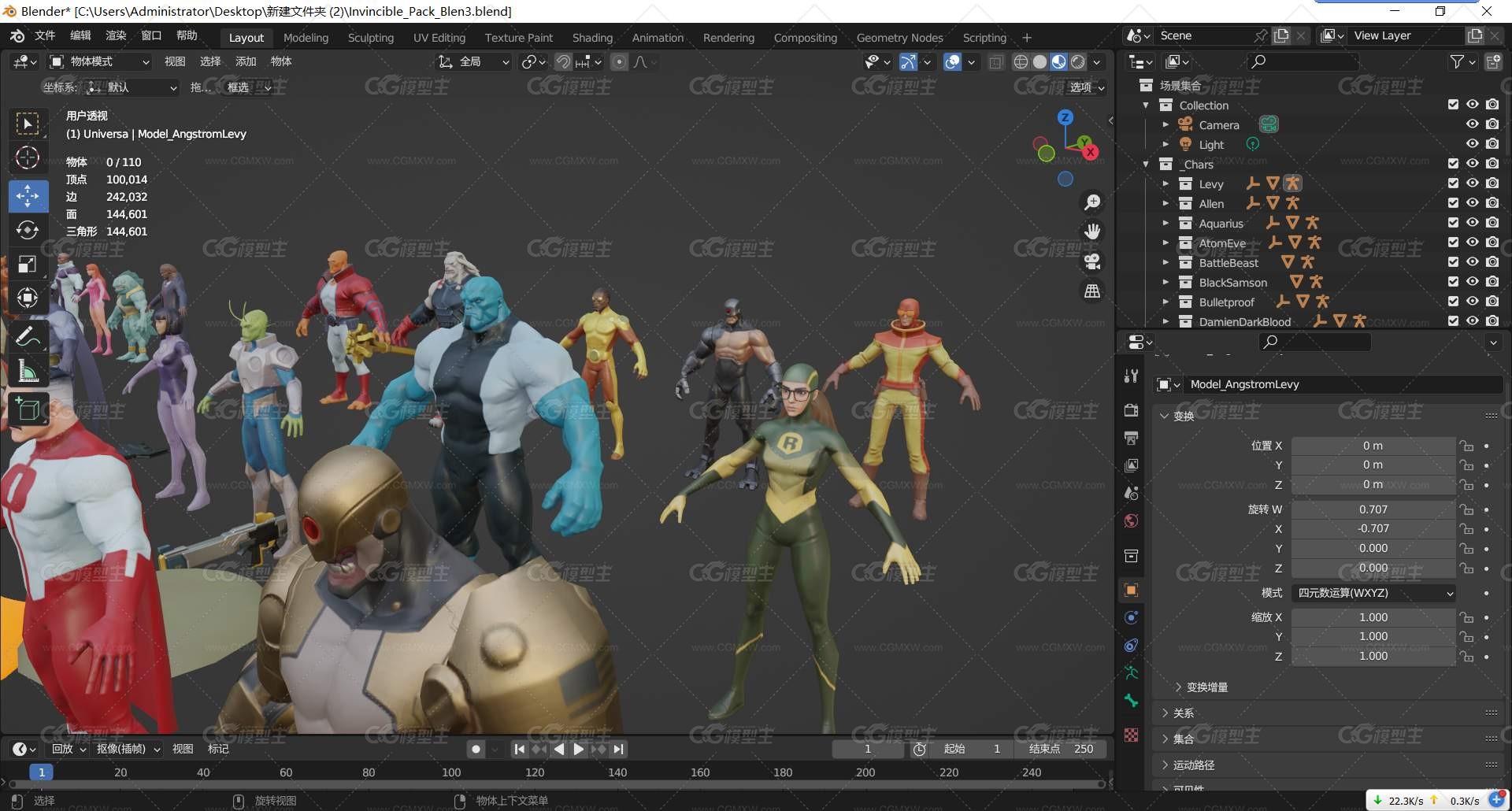
Task: Open the Render properties tab
Action: pyautogui.click(x=1132, y=410)
